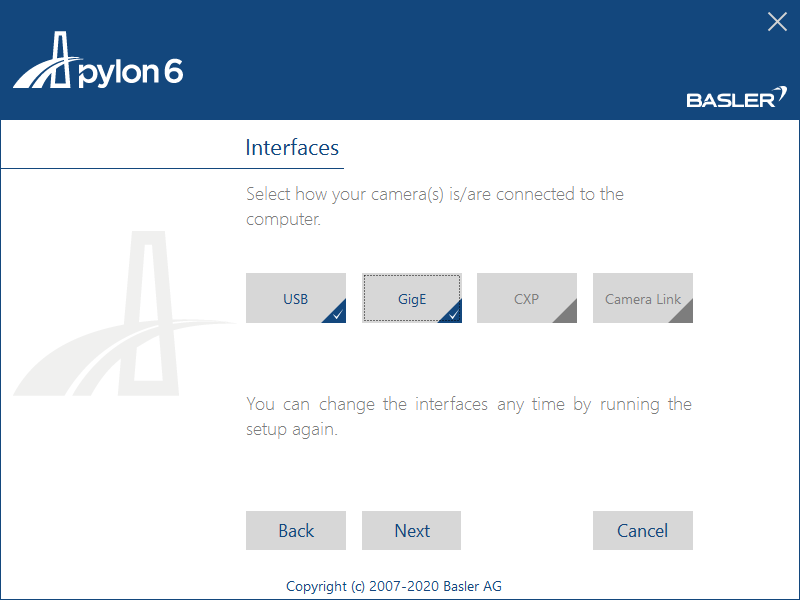Click the BASLER brand logo
Image resolution: width=800 pixels, height=600 pixels.
730,99
